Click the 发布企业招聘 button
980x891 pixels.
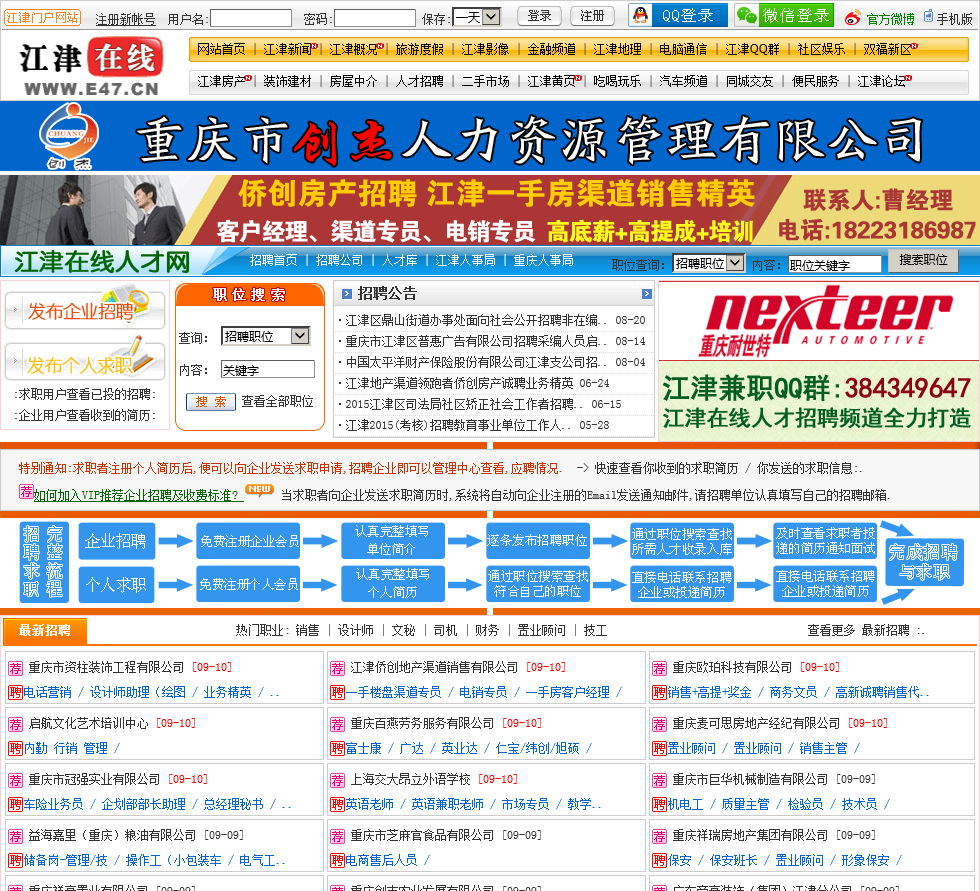click(85, 310)
